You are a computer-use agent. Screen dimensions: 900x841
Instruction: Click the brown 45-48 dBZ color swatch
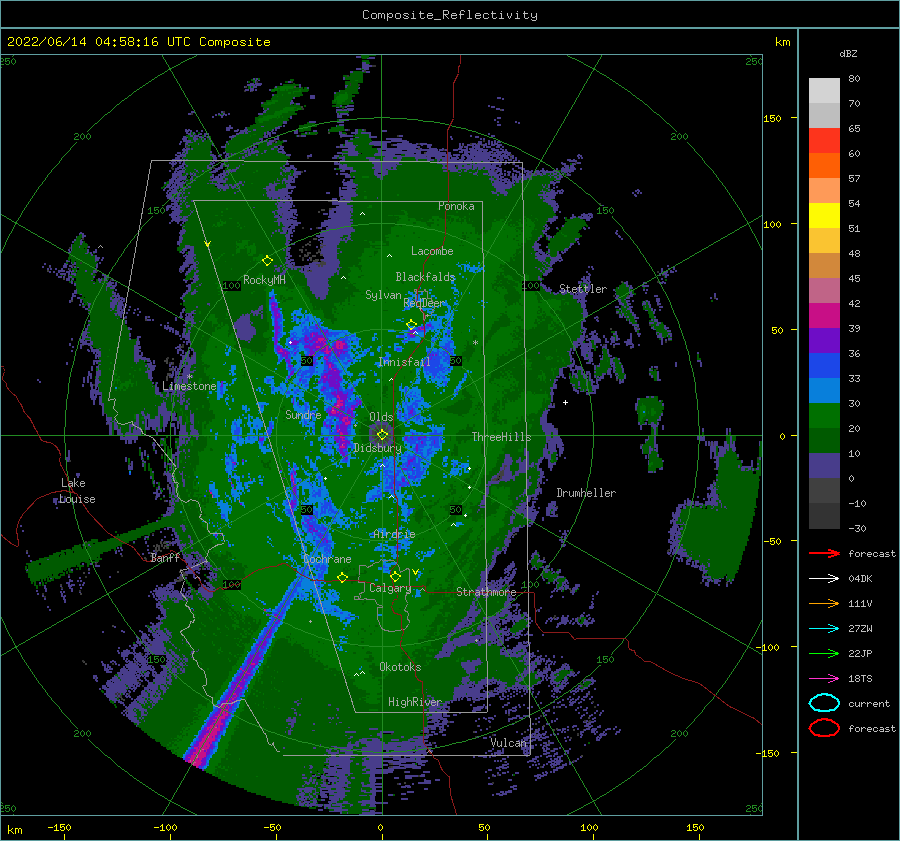coord(824,266)
